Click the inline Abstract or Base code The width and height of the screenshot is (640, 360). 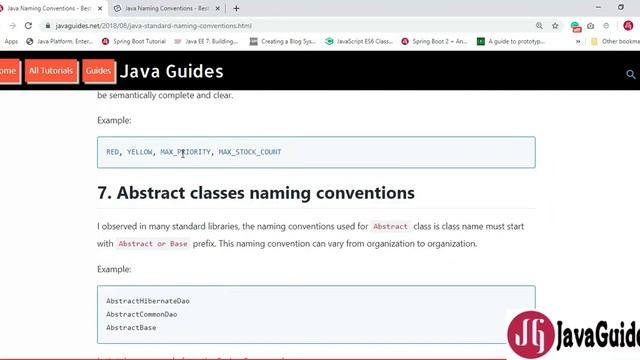coord(153,244)
